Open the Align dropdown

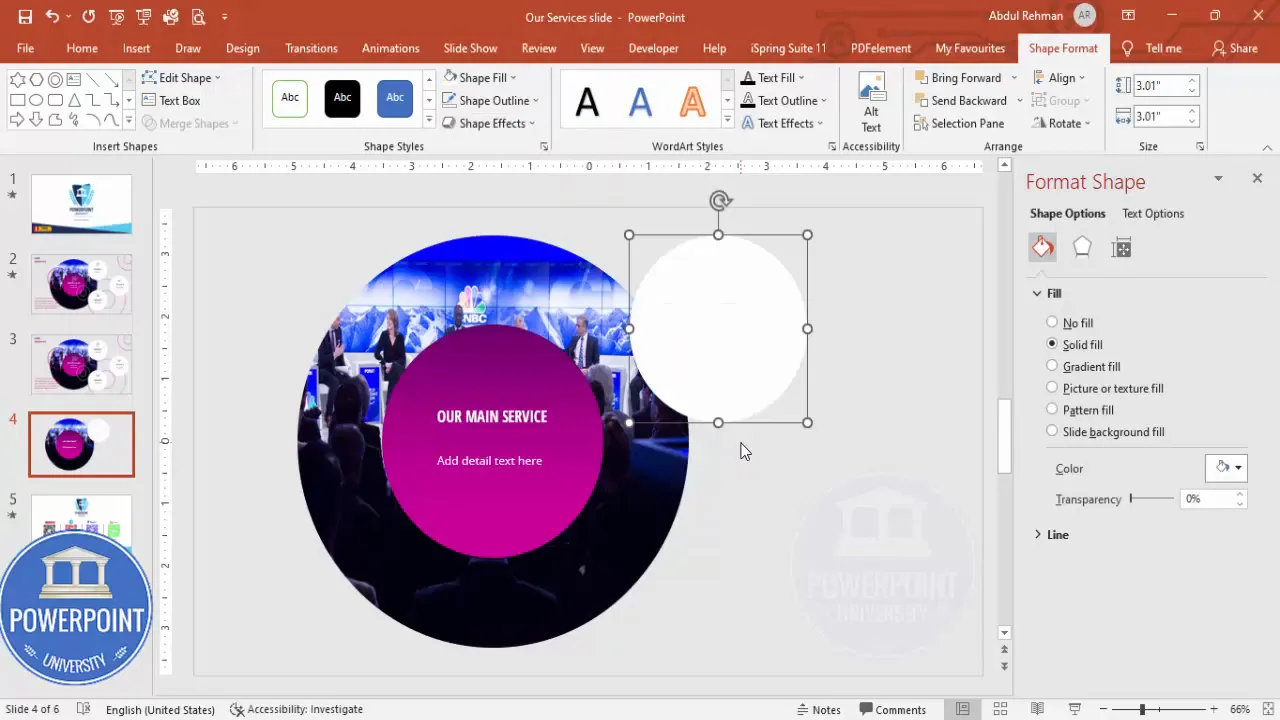pyautogui.click(x=1060, y=78)
